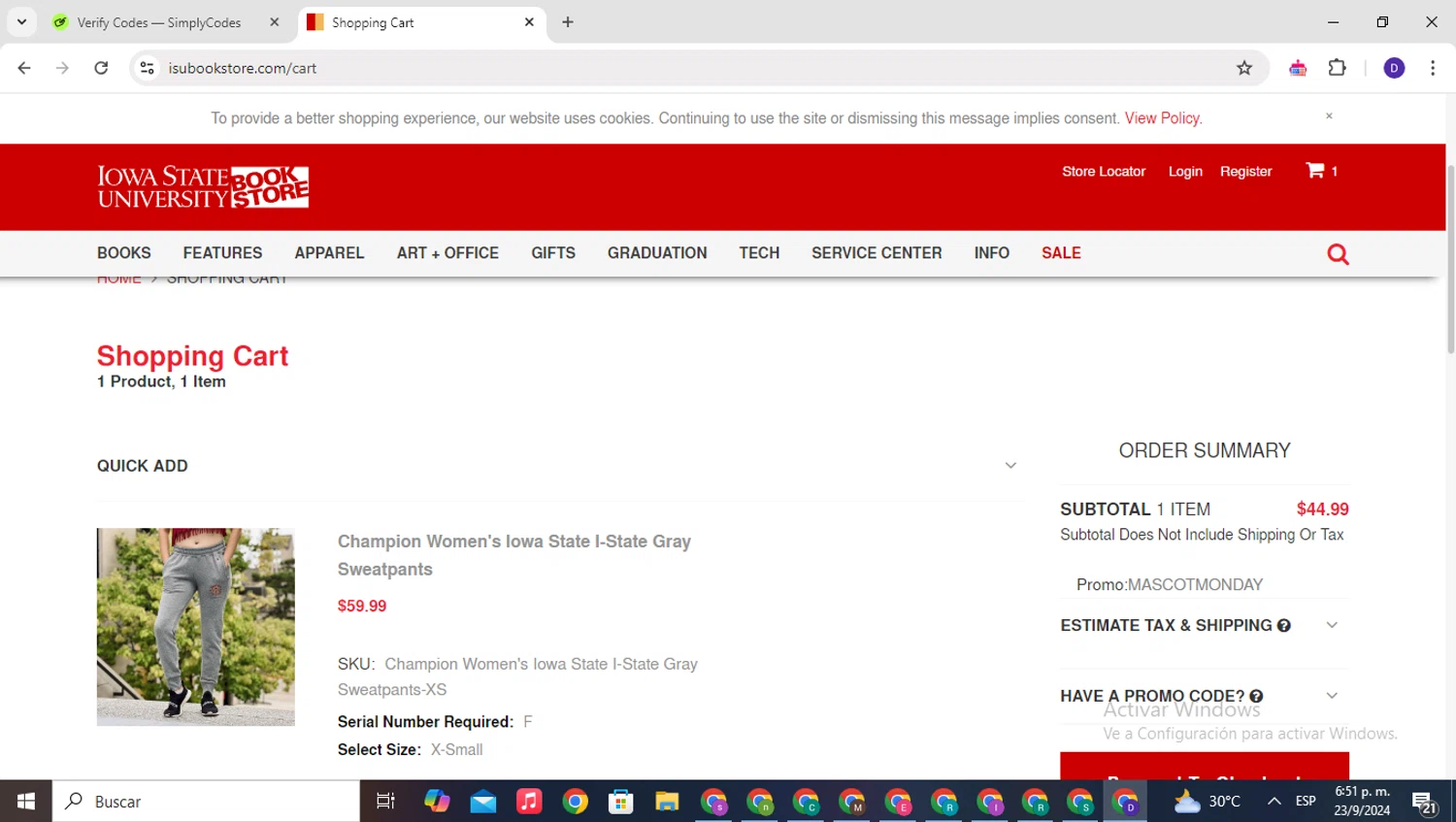The image size is (1456, 822).
Task: Open the GIFTS menu
Action: click(553, 252)
